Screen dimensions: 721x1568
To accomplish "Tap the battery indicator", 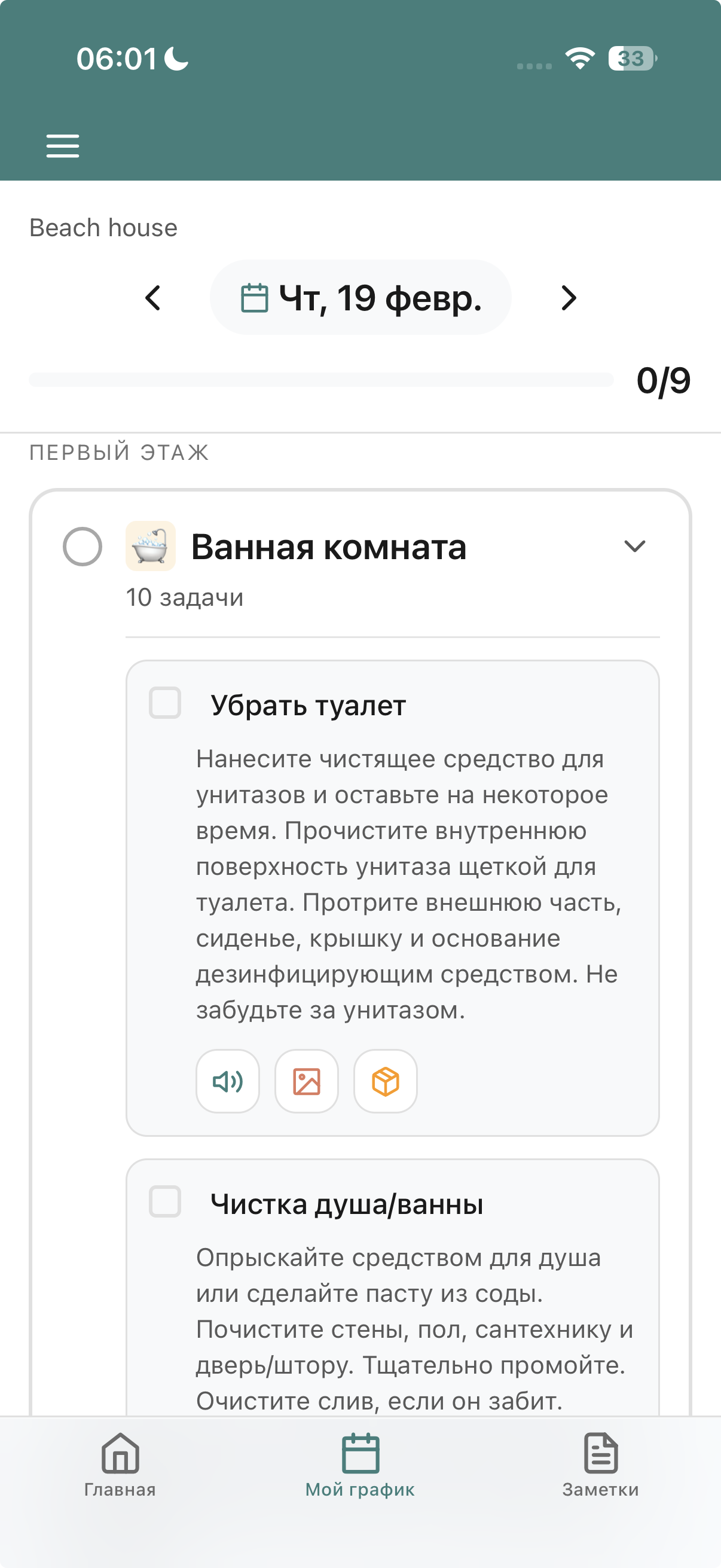I will (x=632, y=59).
